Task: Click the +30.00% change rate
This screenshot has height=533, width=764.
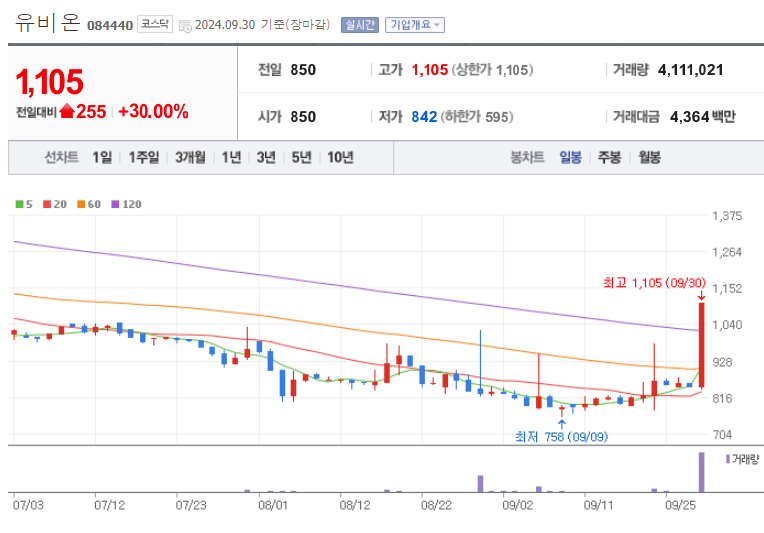Action: coord(153,112)
